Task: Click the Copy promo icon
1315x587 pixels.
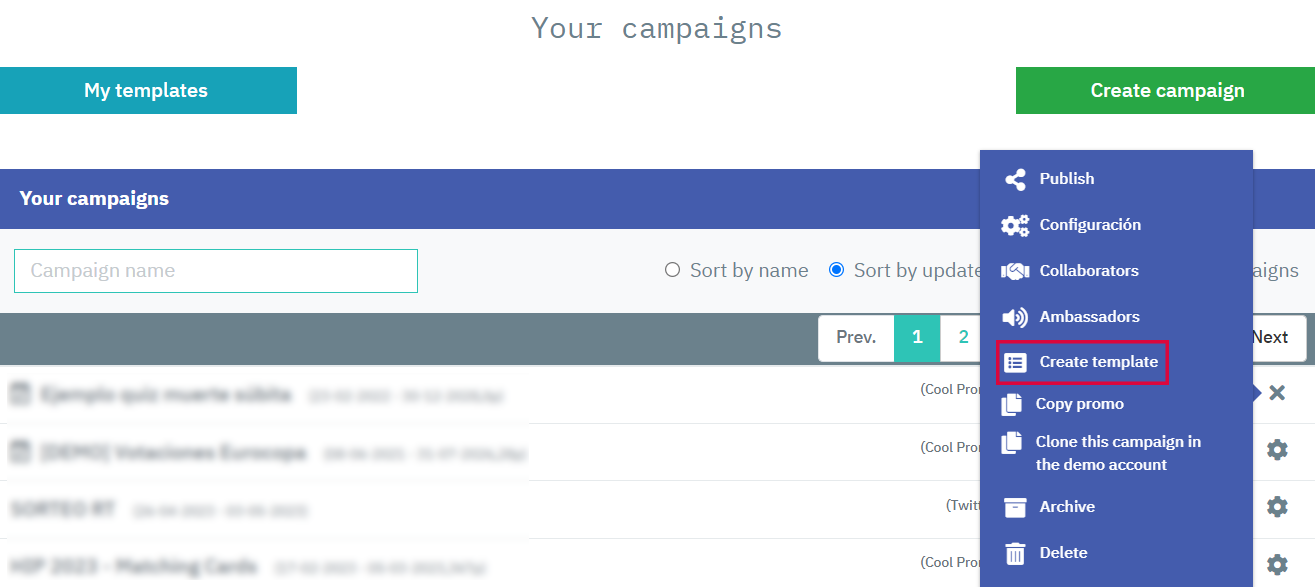Action: click(1013, 404)
